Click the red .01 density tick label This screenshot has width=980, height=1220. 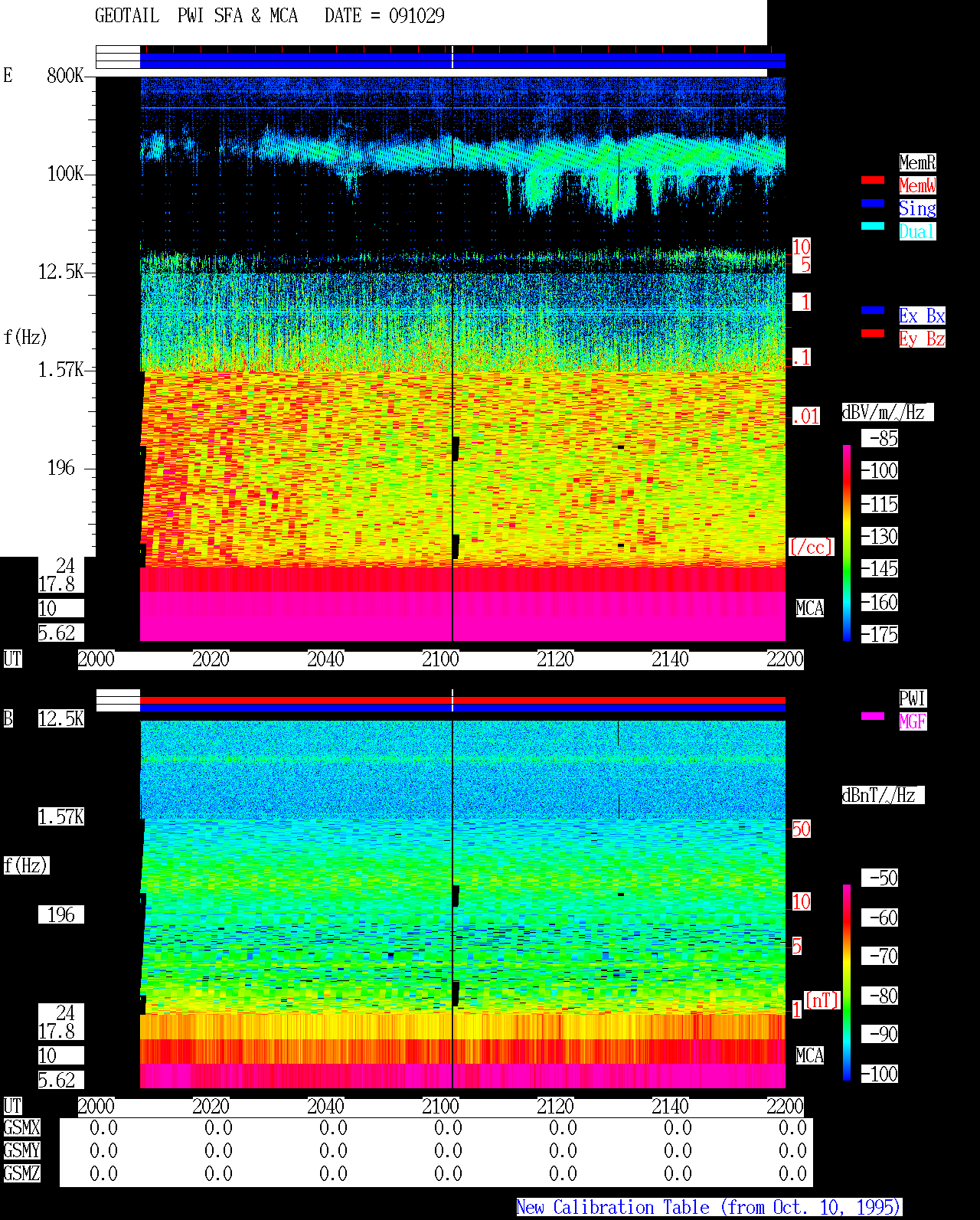[x=806, y=417]
